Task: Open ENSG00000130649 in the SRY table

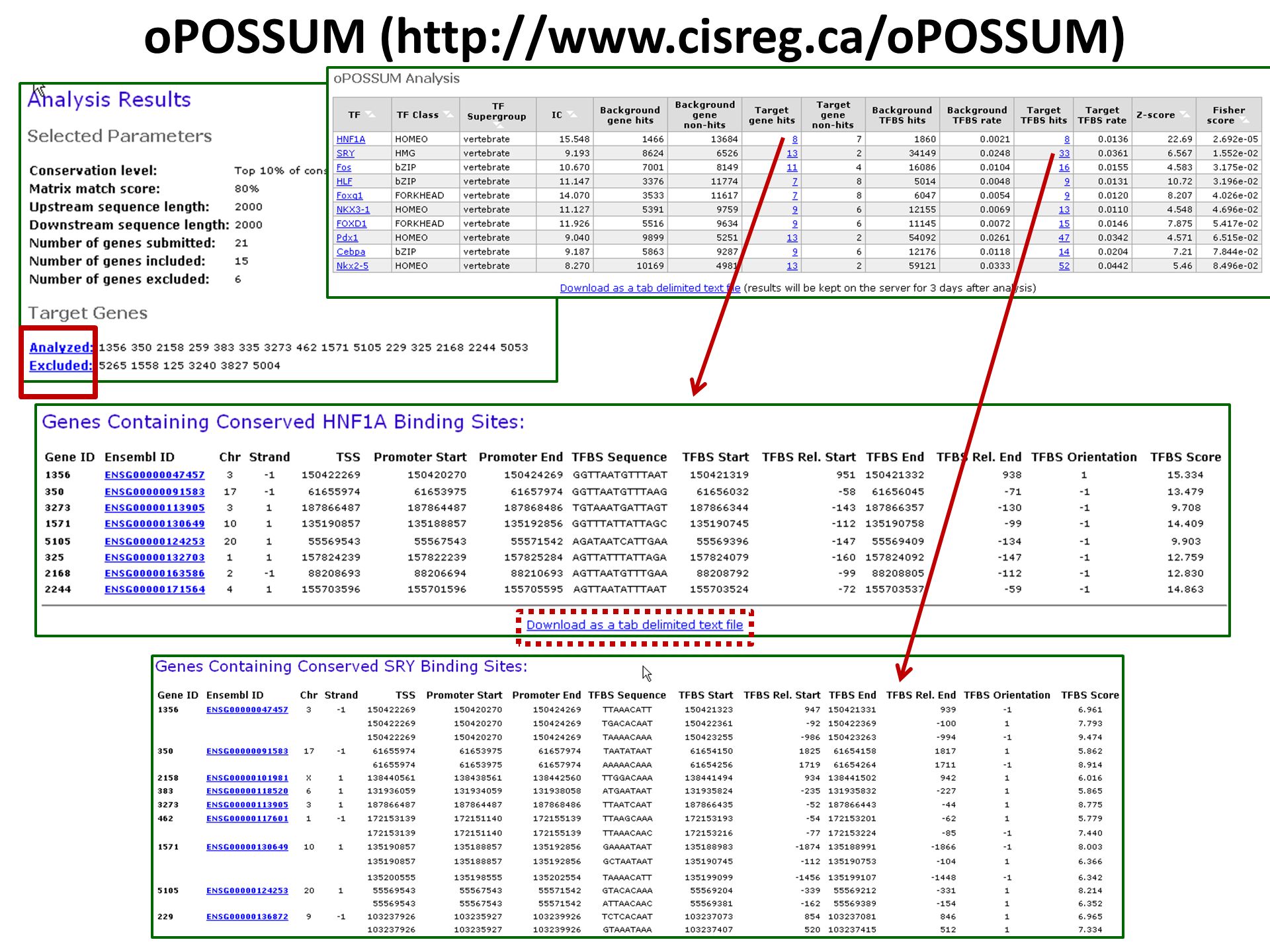Action: pyautogui.click(x=247, y=847)
